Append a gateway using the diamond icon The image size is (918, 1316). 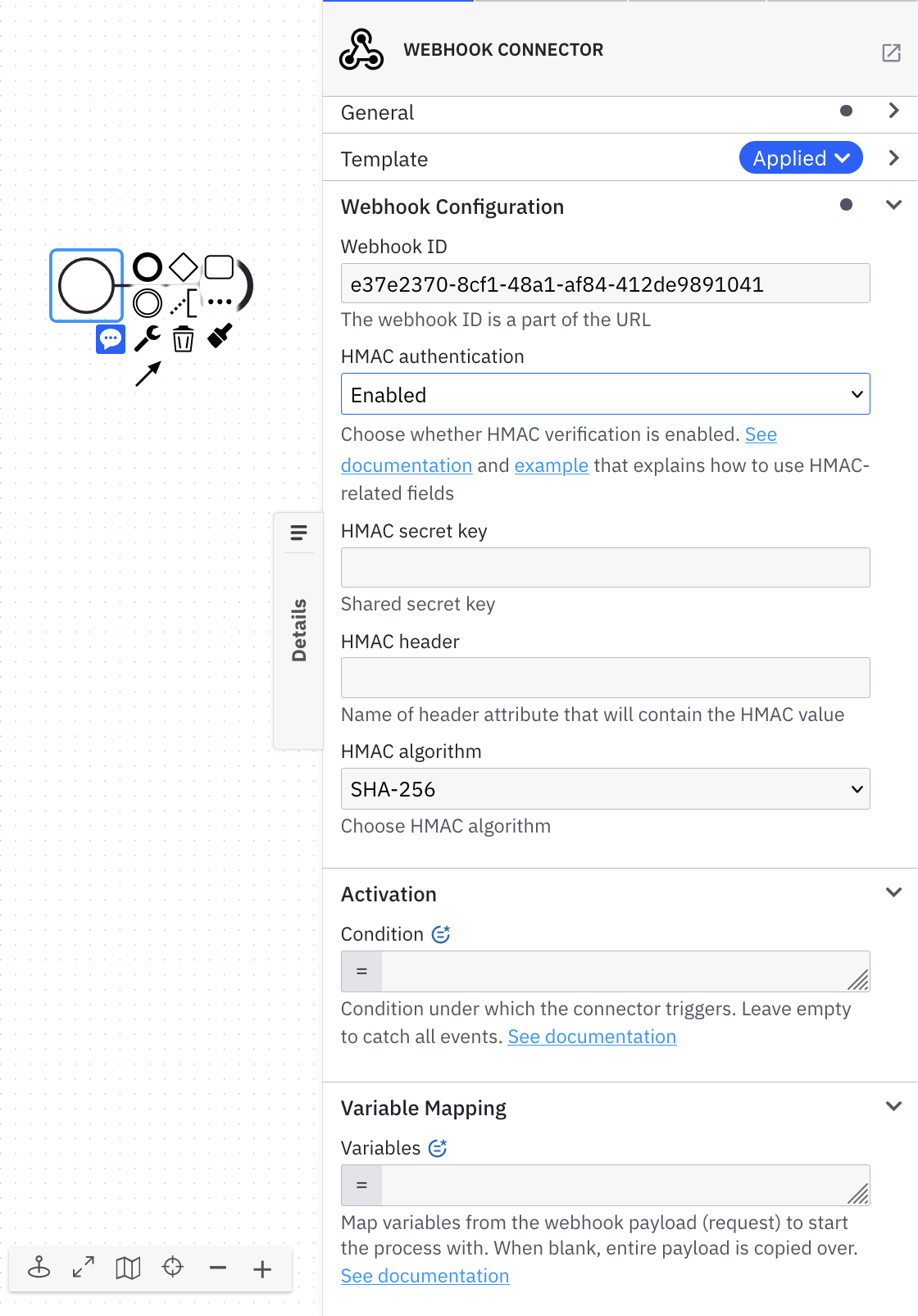182,267
